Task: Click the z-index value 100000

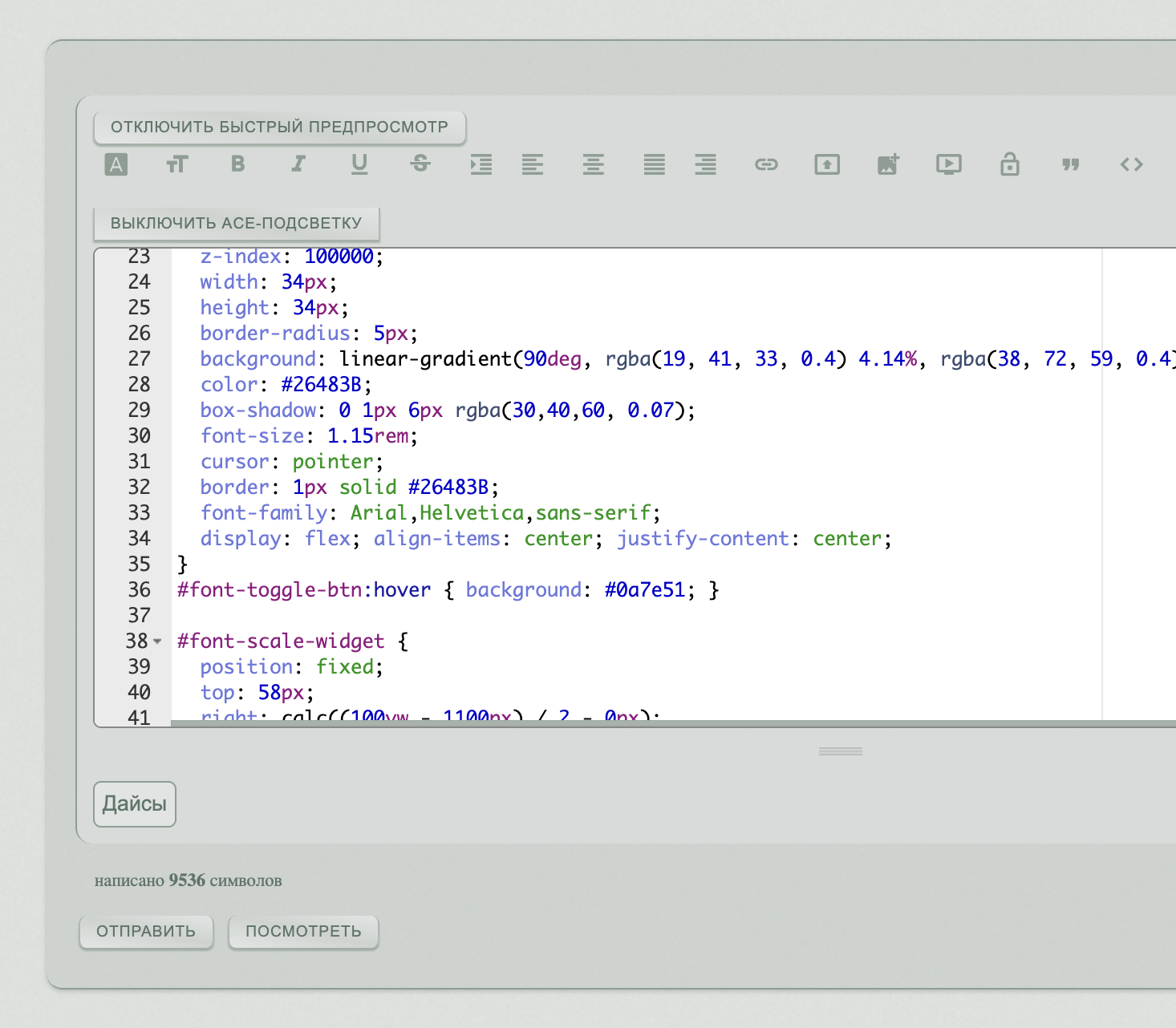Action: coord(339,256)
